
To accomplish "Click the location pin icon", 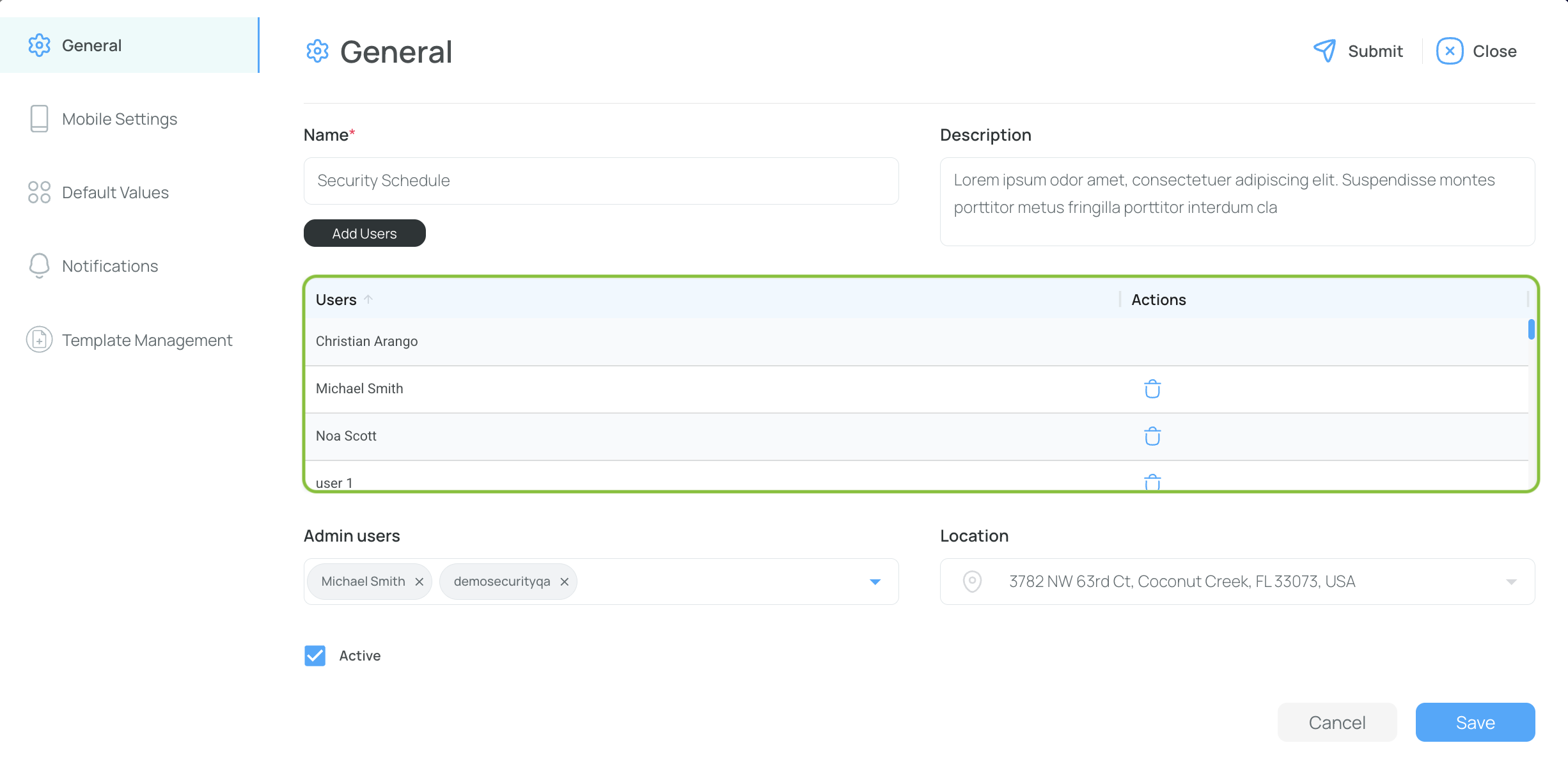I will click(x=972, y=581).
